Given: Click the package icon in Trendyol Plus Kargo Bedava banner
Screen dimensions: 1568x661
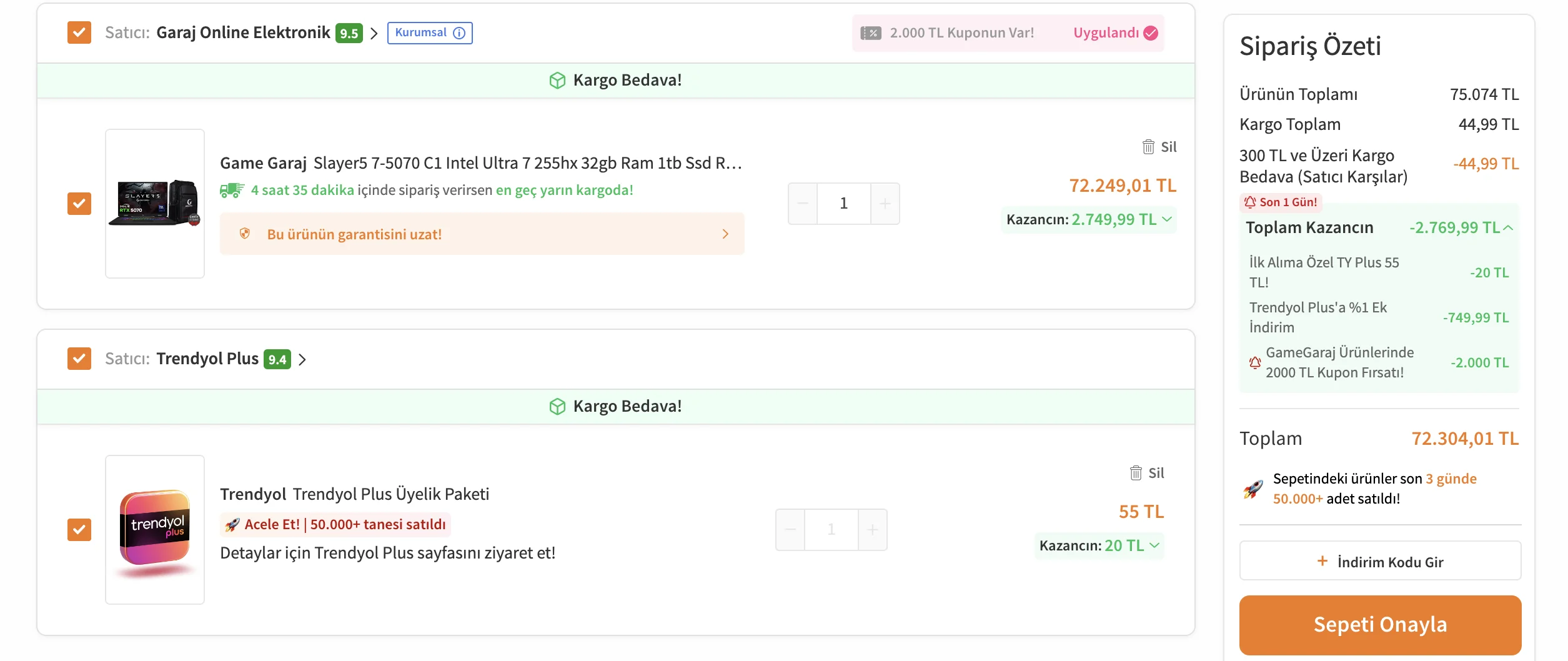Looking at the screenshot, I should click(x=557, y=407).
